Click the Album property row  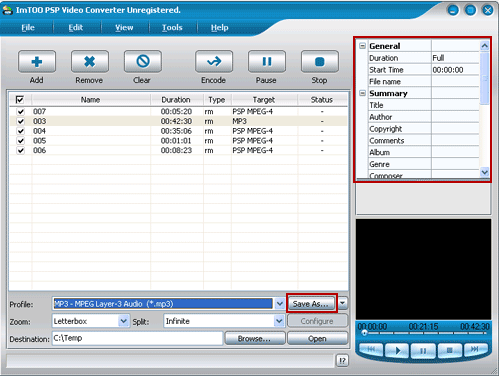pos(423,152)
